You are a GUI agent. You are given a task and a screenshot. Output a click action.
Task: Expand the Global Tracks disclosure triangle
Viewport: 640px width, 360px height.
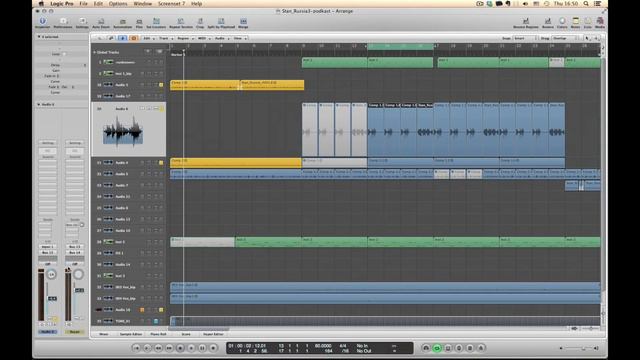pos(94,52)
